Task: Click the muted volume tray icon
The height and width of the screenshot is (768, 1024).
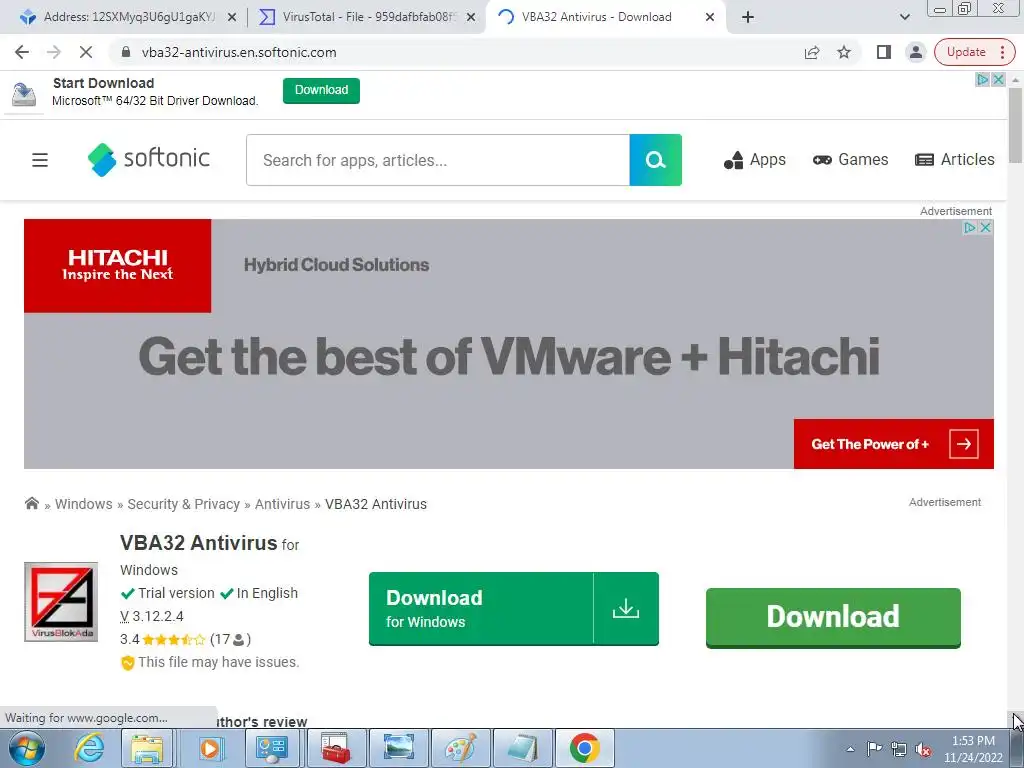Action: click(x=923, y=749)
